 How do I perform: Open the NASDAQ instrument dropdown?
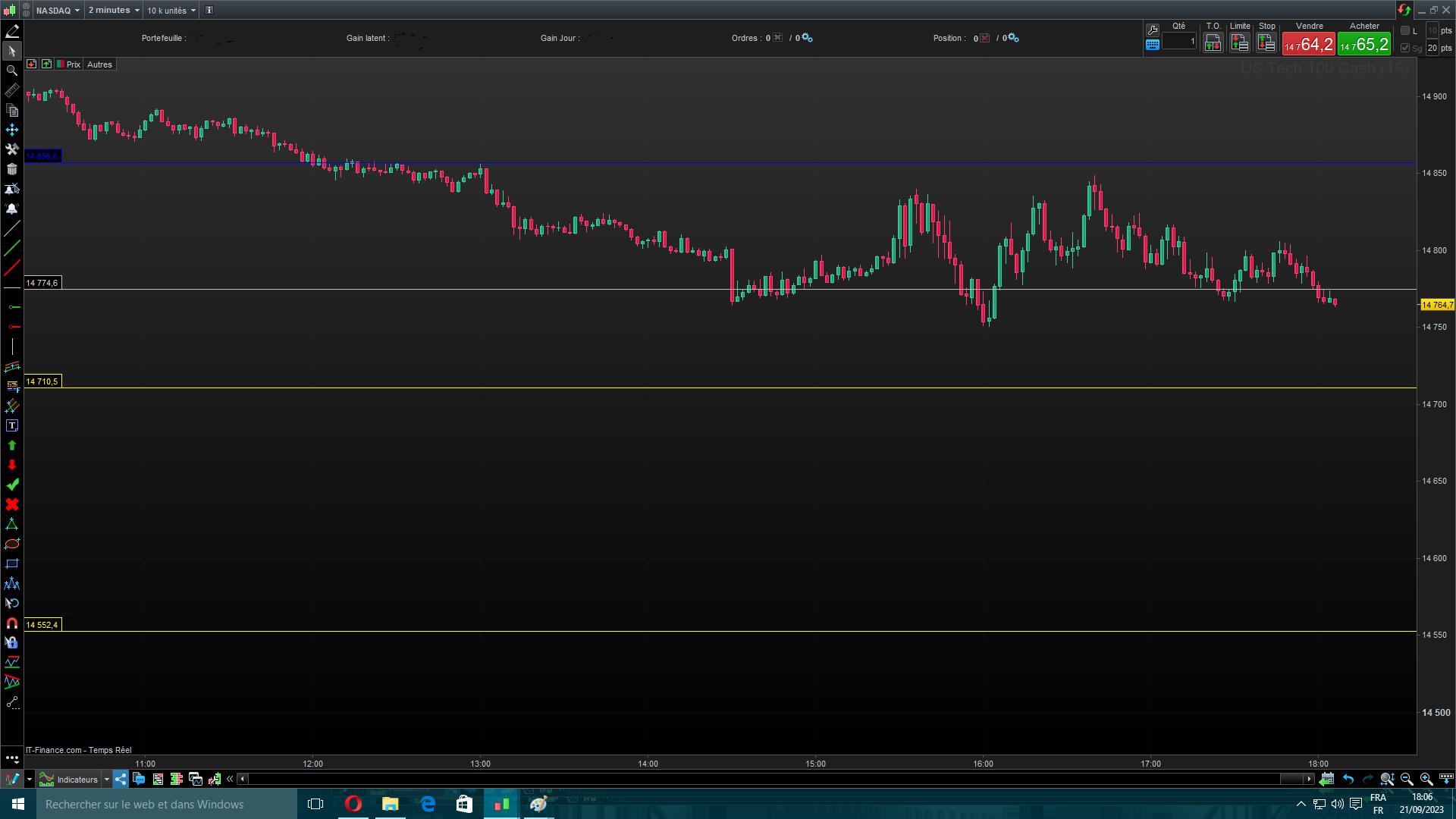point(58,10)
